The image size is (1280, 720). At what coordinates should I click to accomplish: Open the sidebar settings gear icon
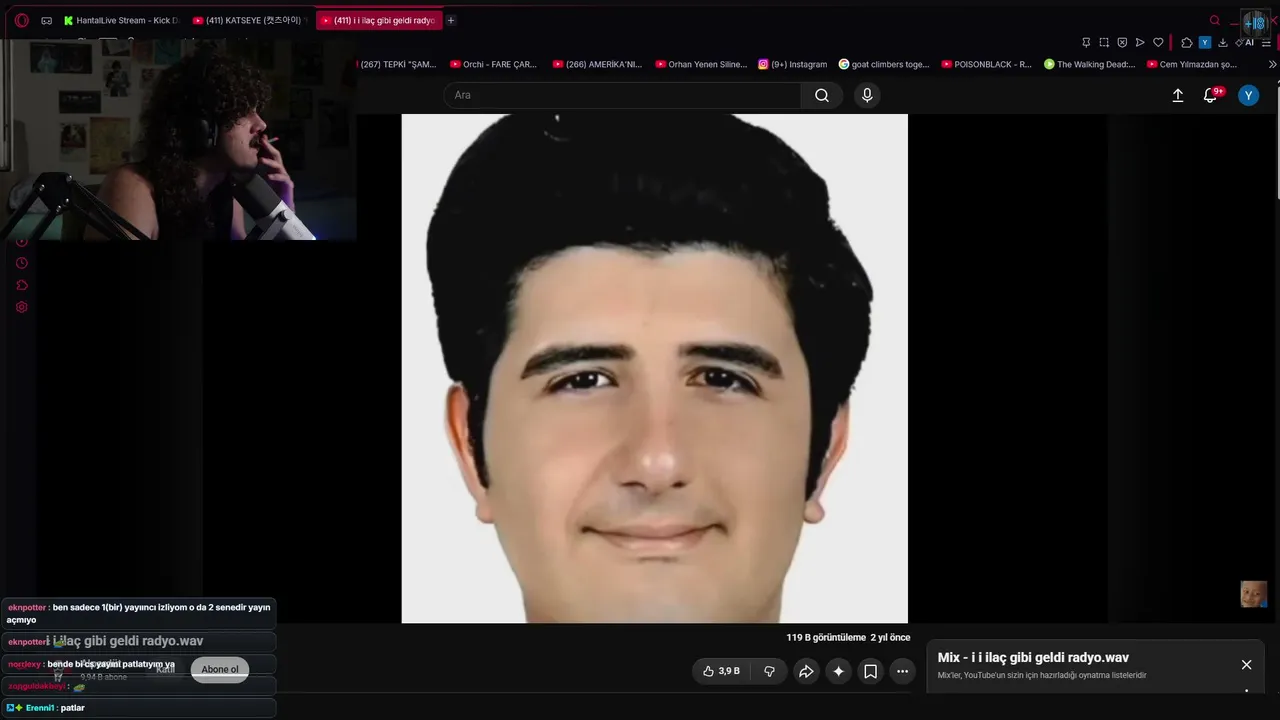22,307
